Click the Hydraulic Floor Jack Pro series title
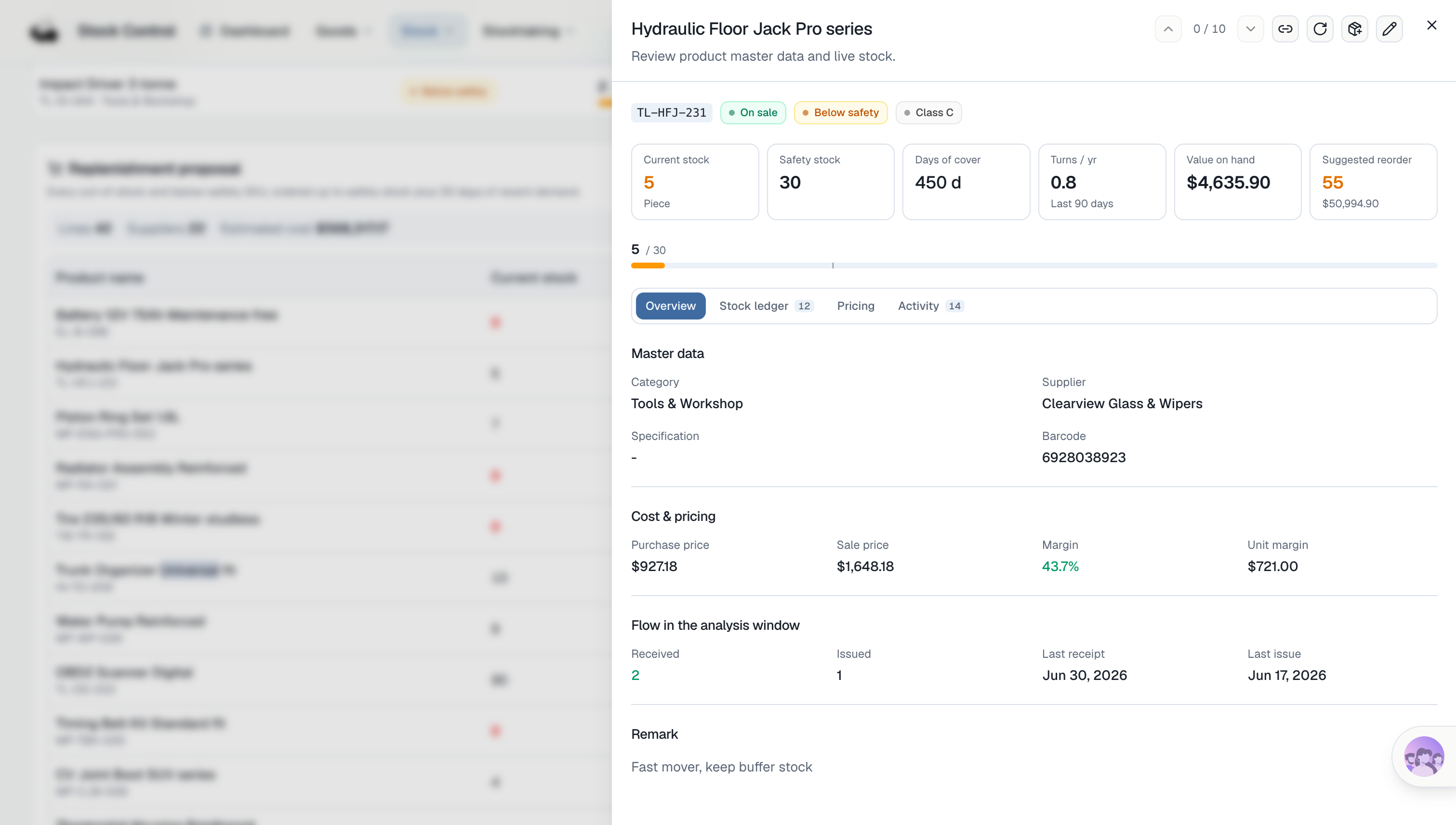Viewport: 1456px width, 825px height. tap(751, 29)
